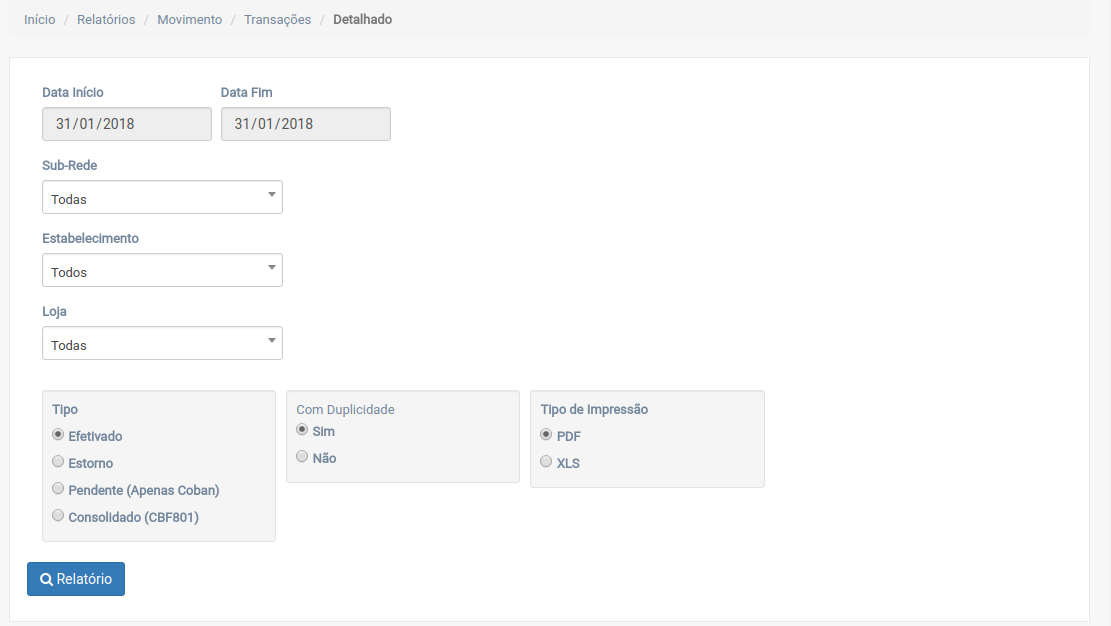Go to Início in breadcrumb
1111x626 pixels.
(x=40, y=20)
